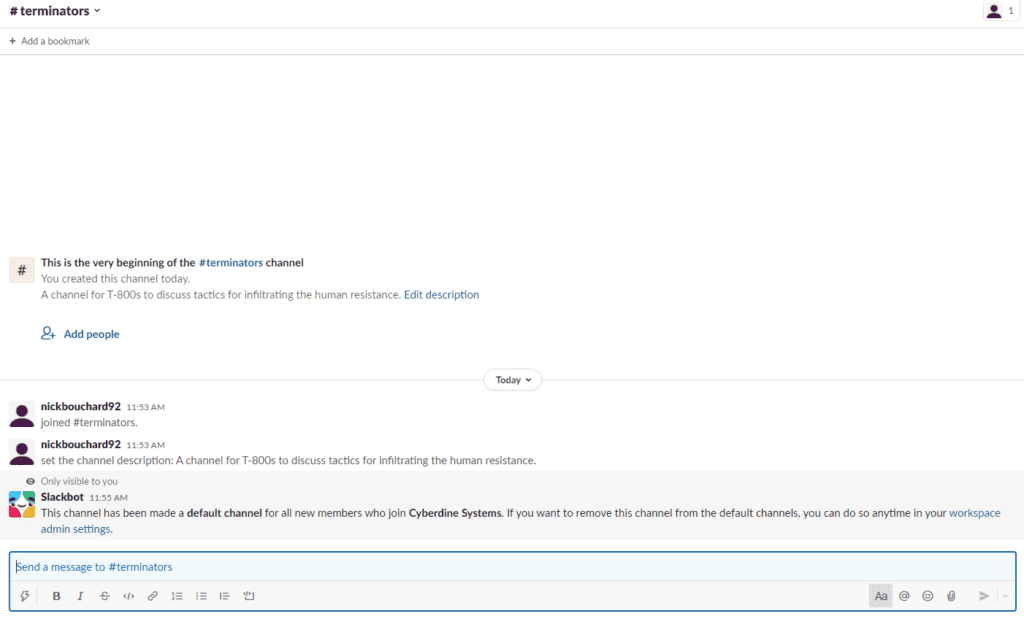Attach a file with the paperclip
Screen dimensions: 1024x619
coord(952,596)
